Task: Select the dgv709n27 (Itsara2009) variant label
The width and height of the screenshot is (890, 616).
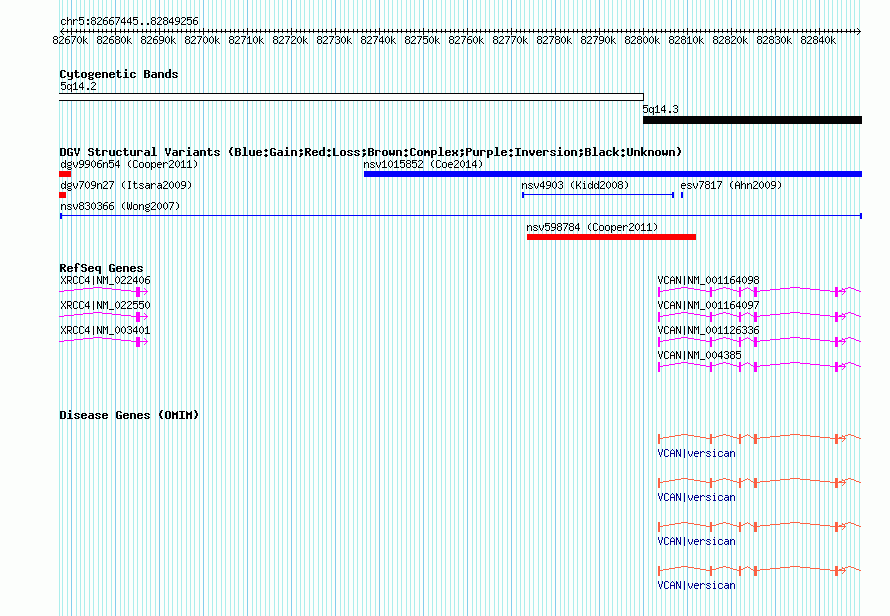Action: [126, 185]
